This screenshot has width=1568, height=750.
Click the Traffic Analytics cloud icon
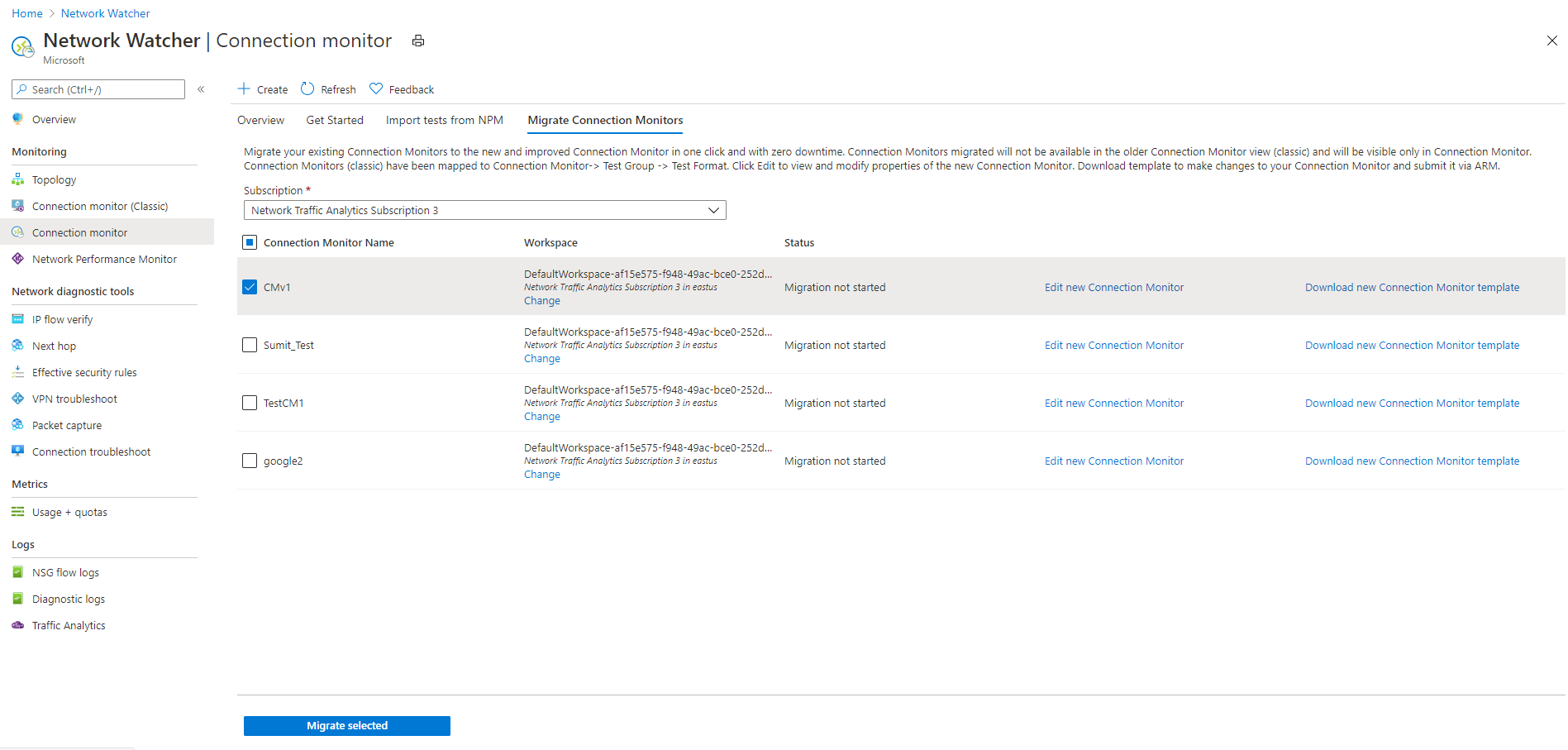18,625
